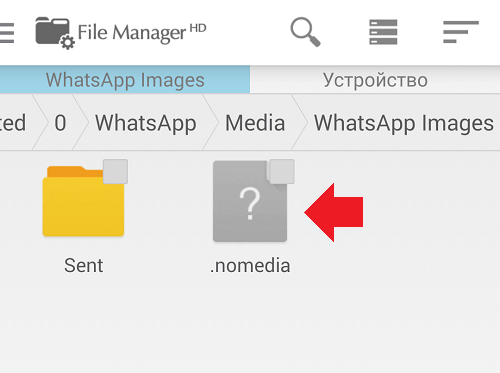Screen dimensions: 500x373
Task: Click the File Manager HD folder logo
Action: tap(55, 33)
